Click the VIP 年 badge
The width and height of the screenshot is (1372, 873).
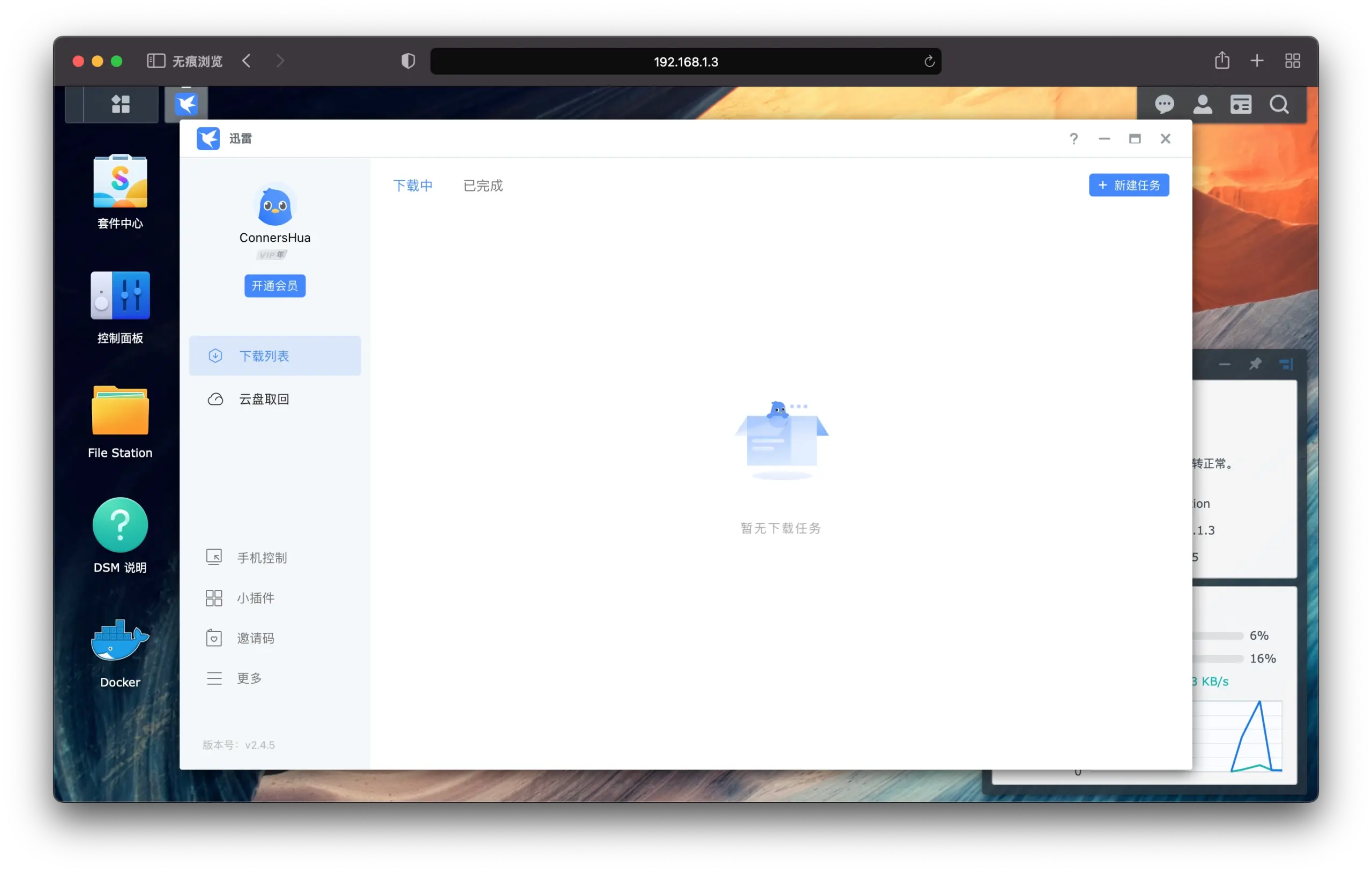[272, 255]
